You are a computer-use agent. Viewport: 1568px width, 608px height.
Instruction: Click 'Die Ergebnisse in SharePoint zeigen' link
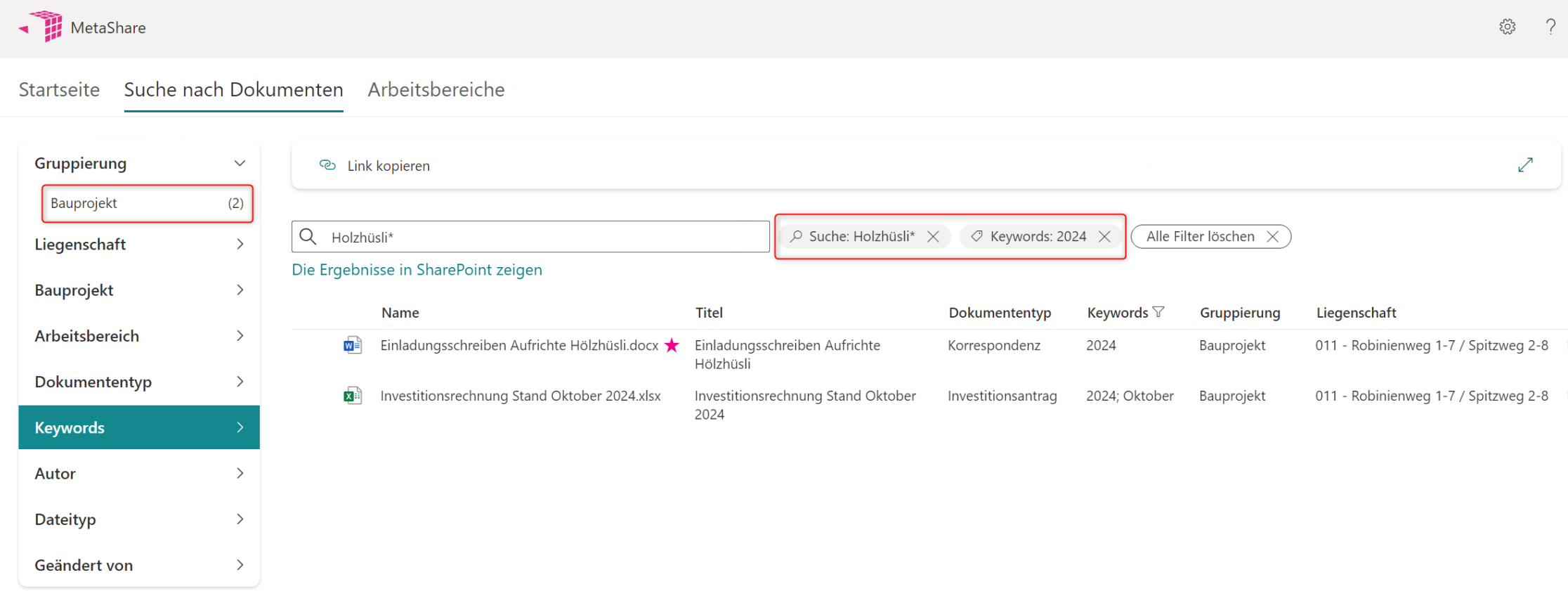(x=417, y=270)
